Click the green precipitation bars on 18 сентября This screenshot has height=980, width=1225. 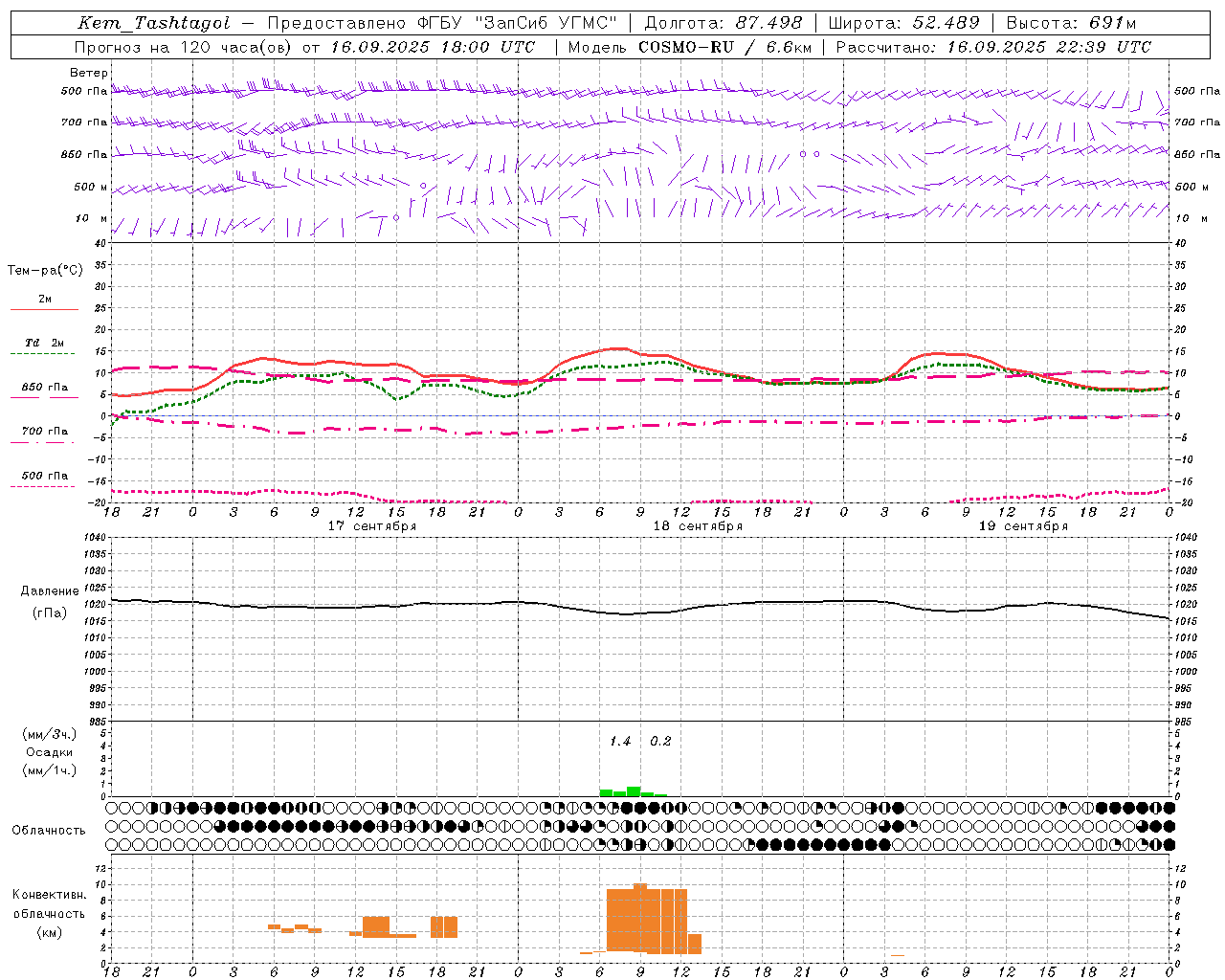tap(633, 791)
